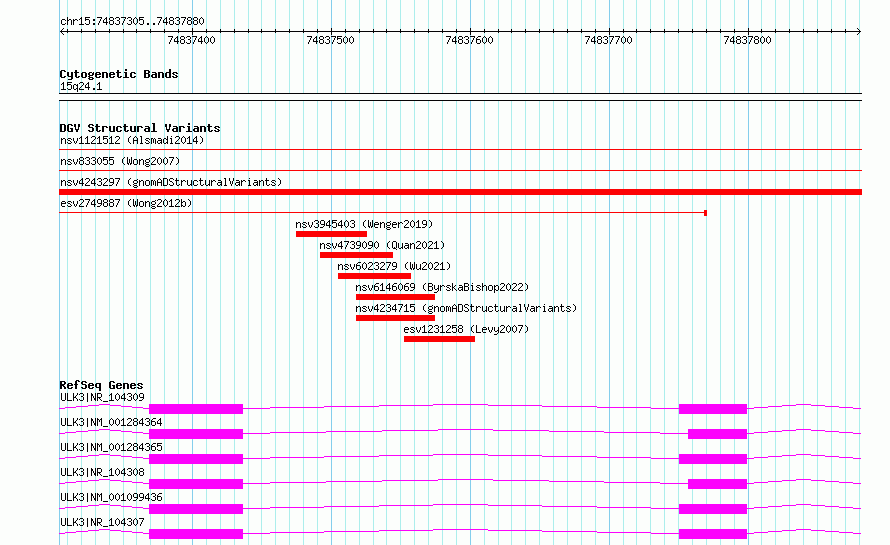Click the red end marker of esv2749887
The height and width of the screenshot is (545, 890).
coord(705,213)
